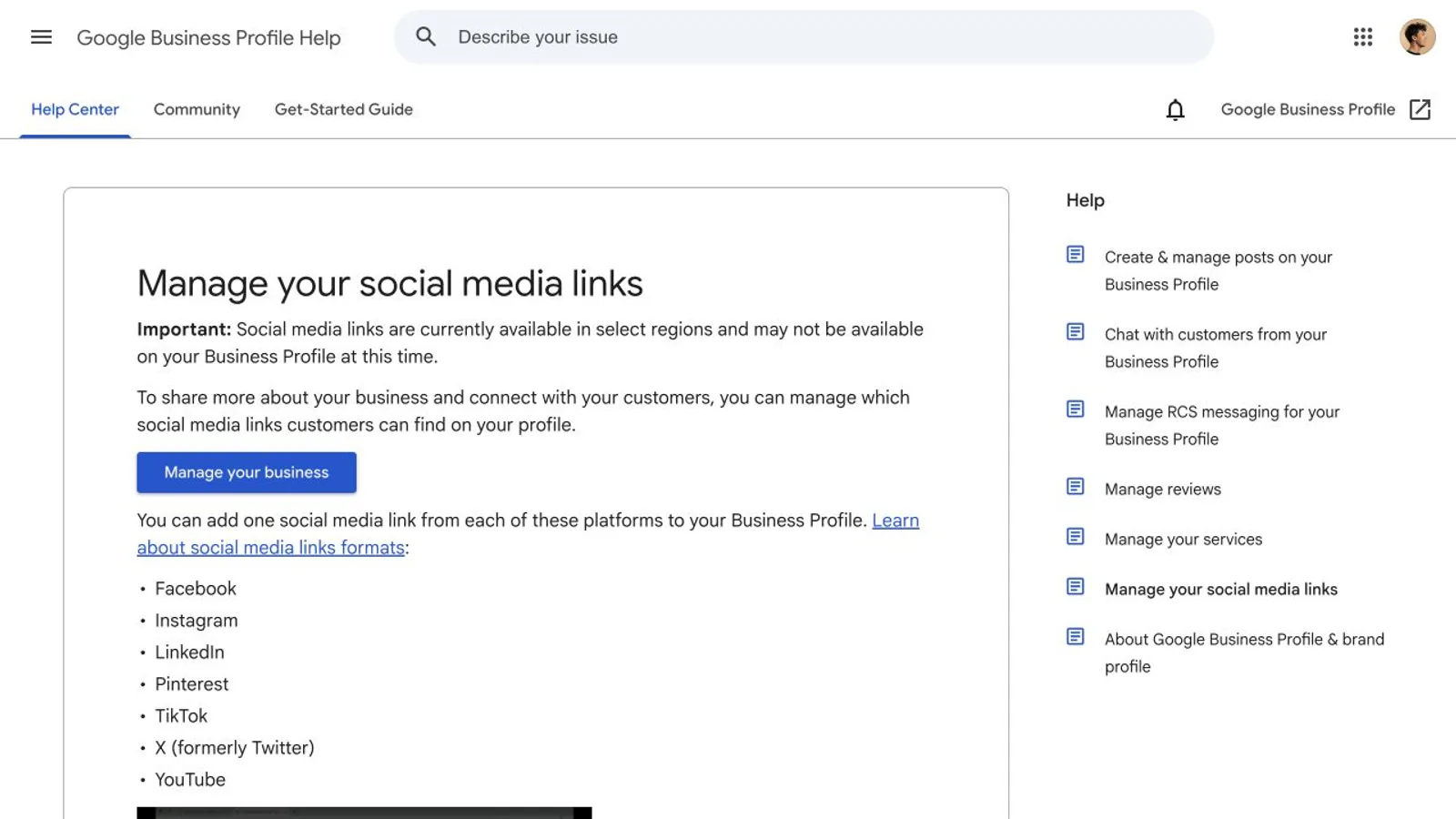Open the Google apps grid
The width and height of the screenshot is (1456, 819).
(x=1362, y=36)
